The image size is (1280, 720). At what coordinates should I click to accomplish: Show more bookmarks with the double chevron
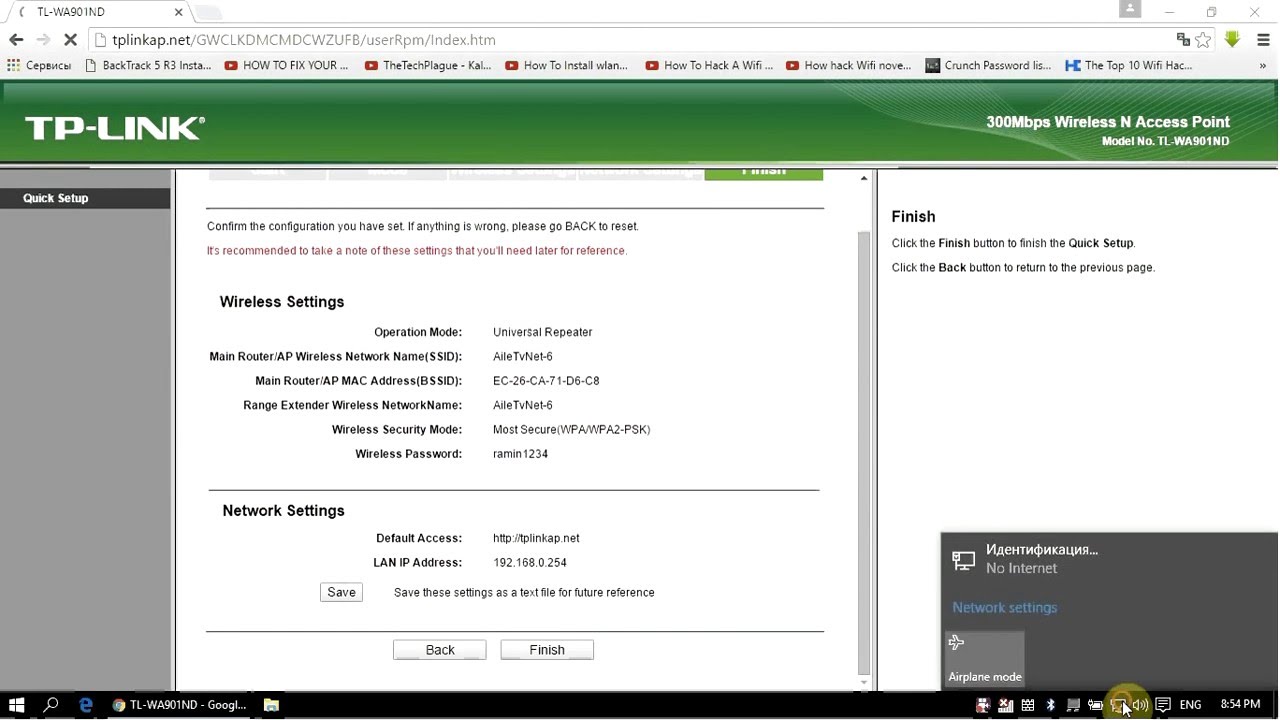click(x=1263, y=66)
